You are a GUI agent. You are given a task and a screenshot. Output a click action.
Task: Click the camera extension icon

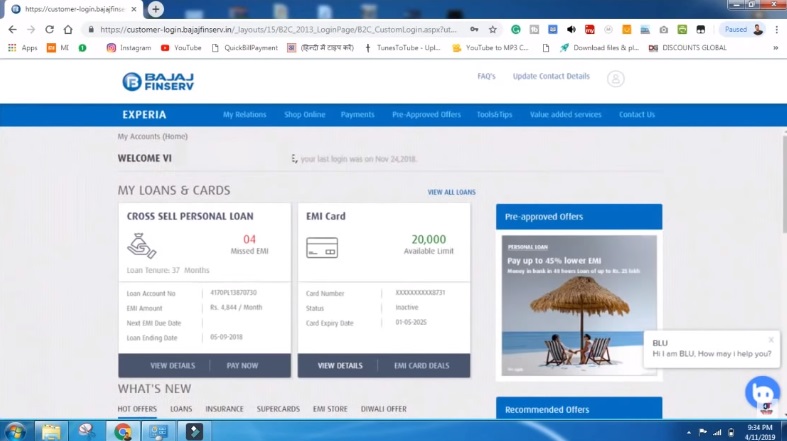pyautogui.click(x=664, y=30)
